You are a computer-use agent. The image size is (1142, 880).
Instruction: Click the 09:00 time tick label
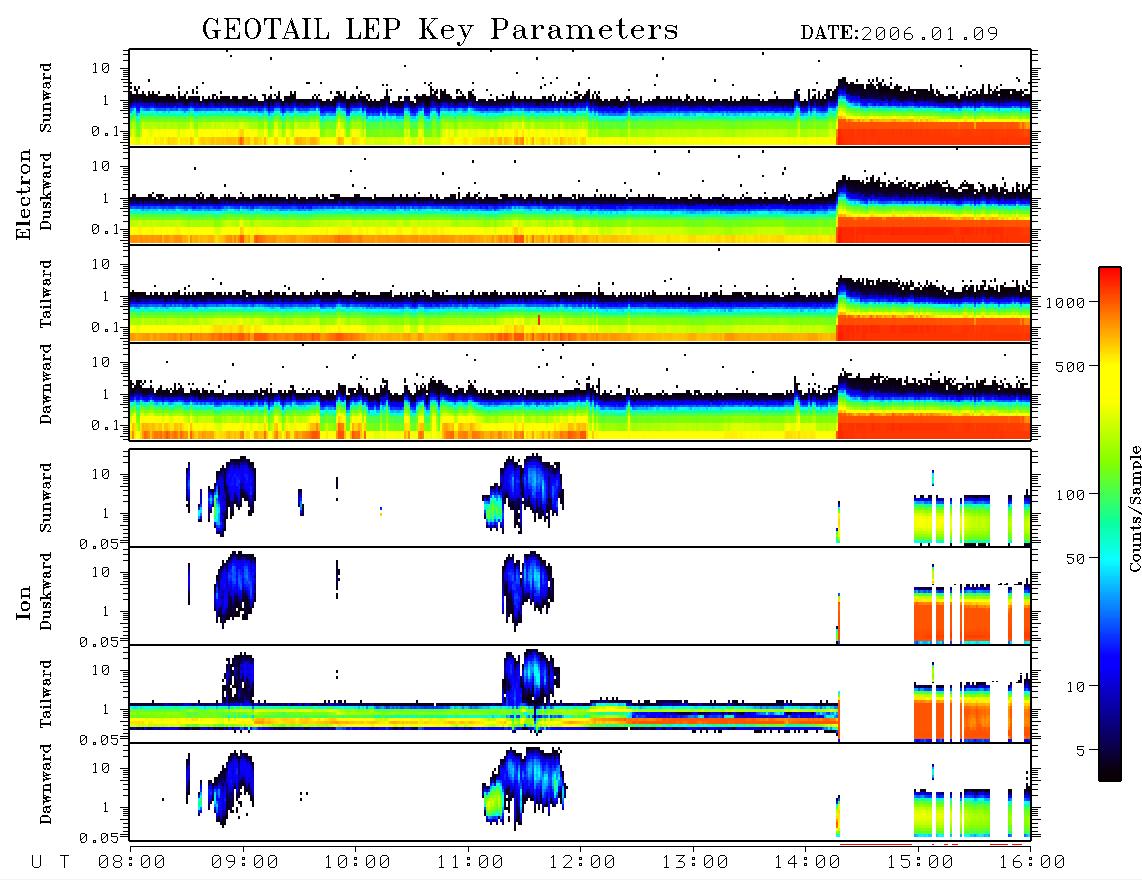click(x=245, y=863)
